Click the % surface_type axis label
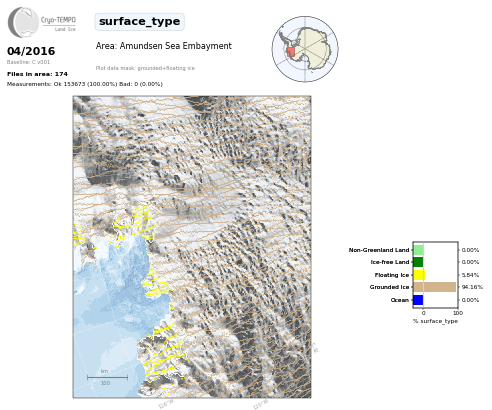 click(435, 321)
